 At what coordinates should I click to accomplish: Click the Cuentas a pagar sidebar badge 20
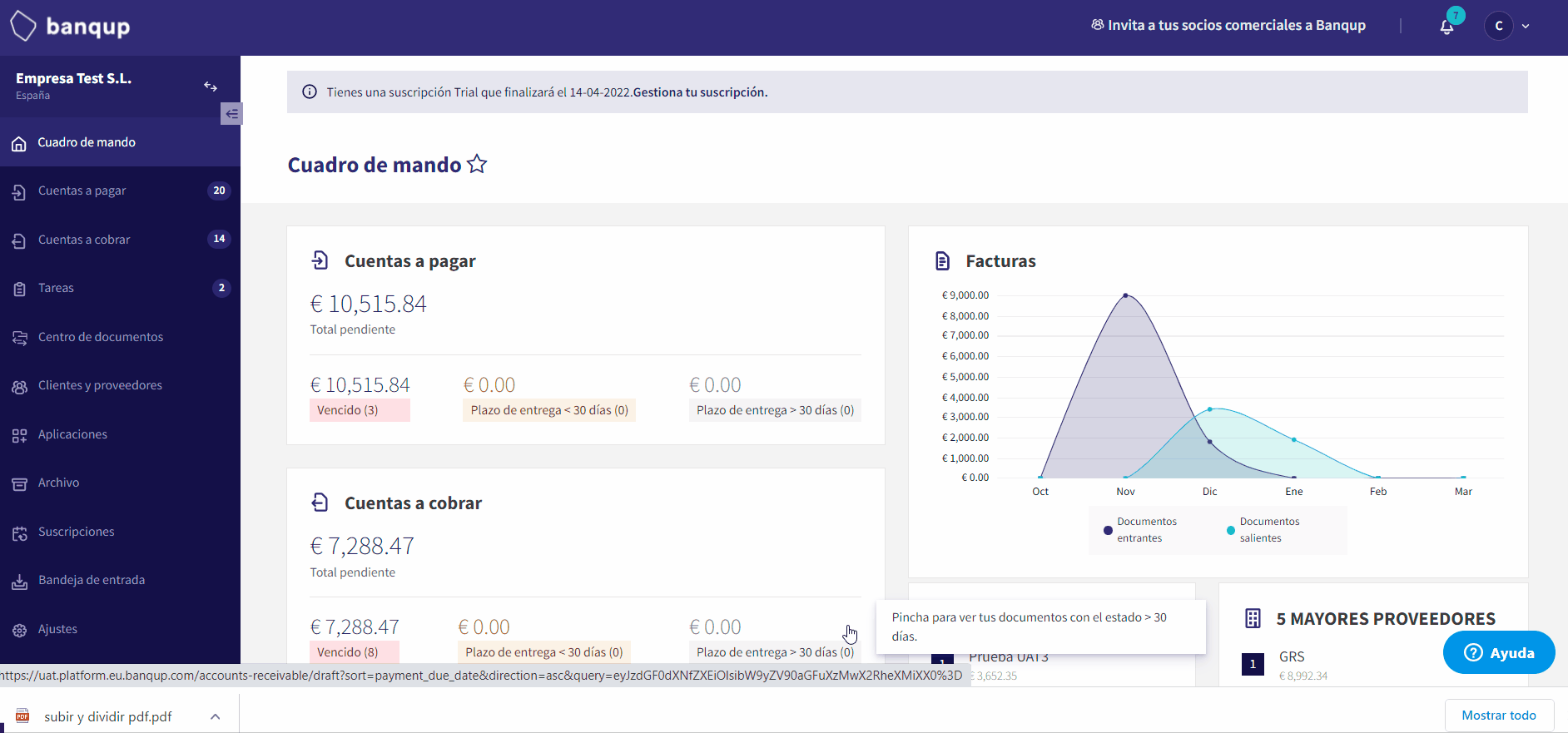[x=219, y=191]
